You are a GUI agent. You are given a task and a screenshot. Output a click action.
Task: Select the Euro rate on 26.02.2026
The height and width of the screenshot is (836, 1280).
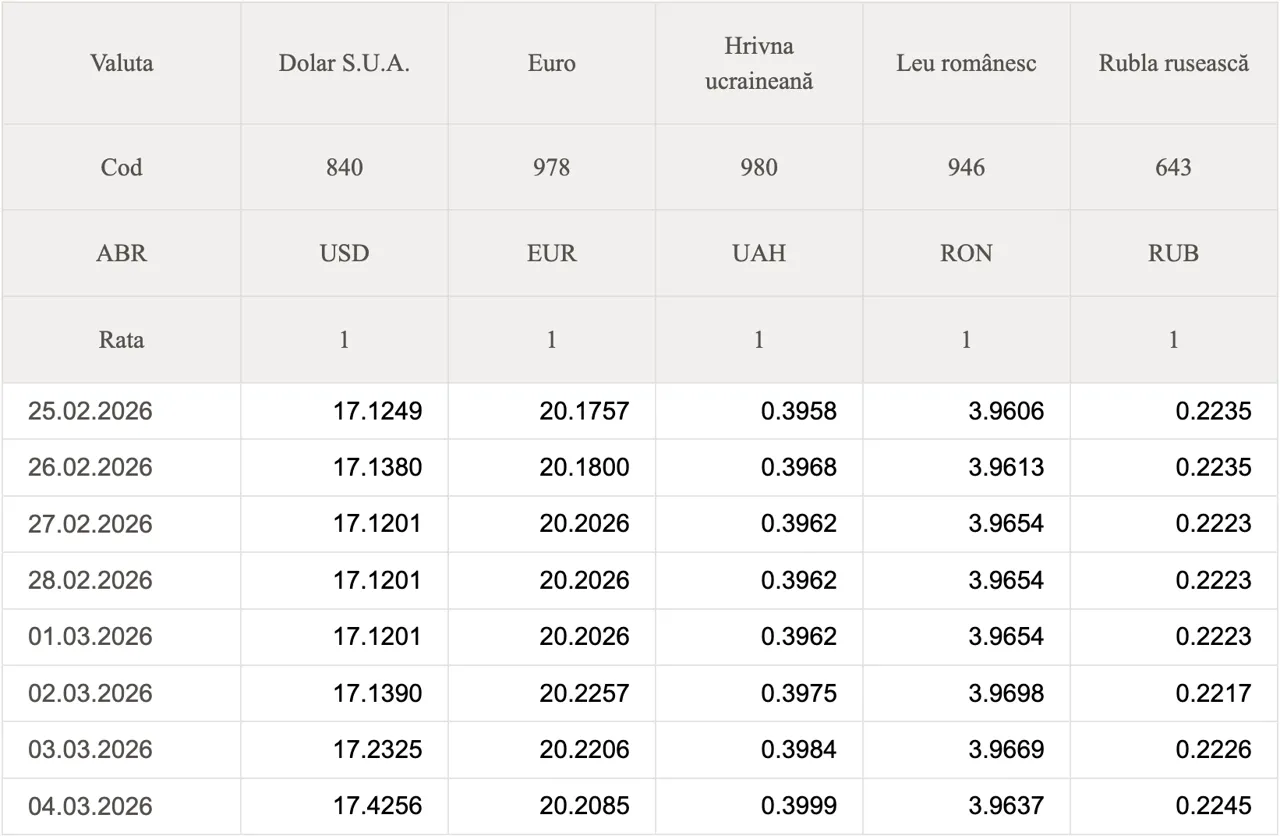click(x=584, y=467)
